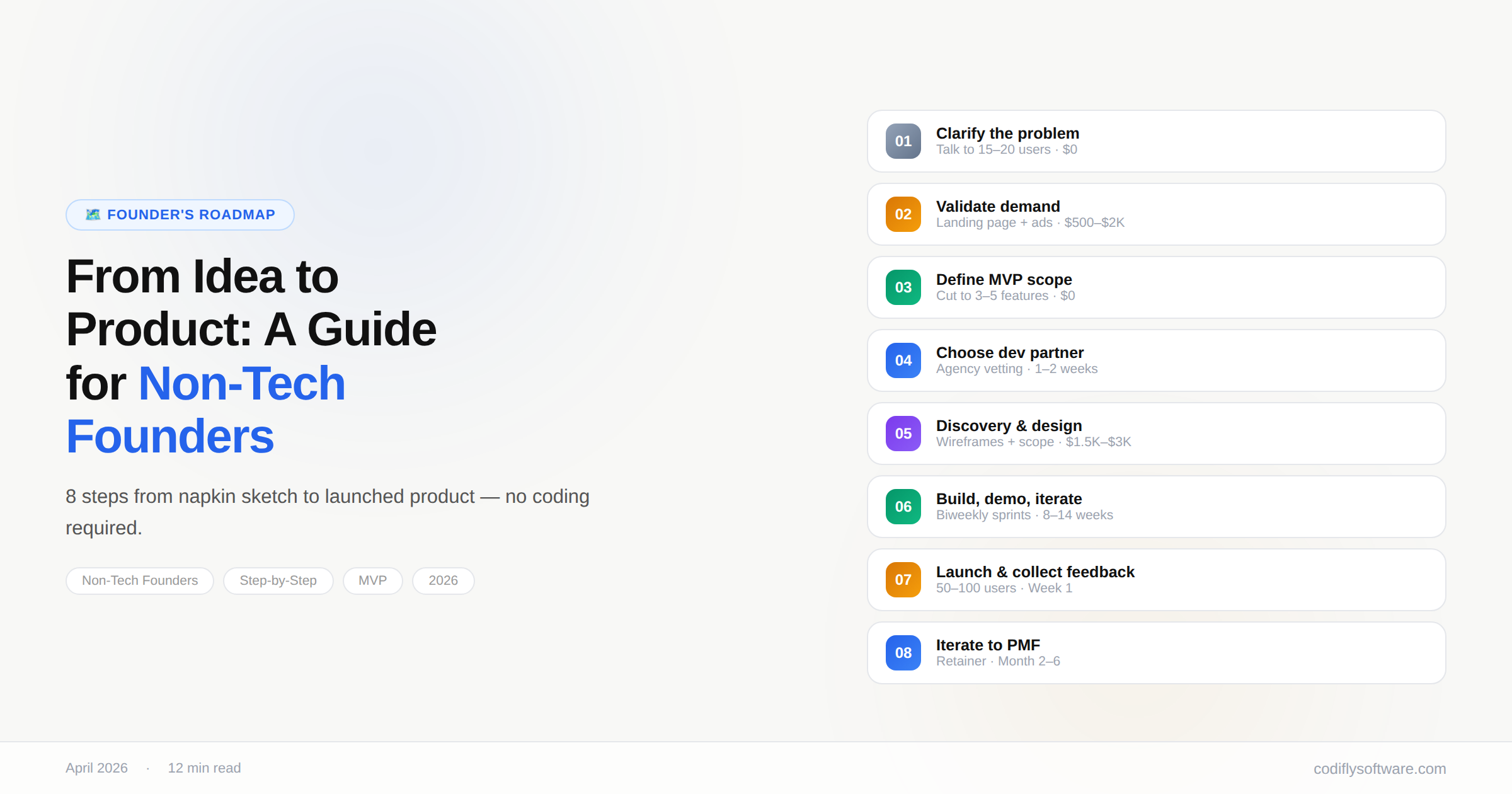Image resolution: width=1512 pixels, height=794 pixels.
Task: Open the Choose dev partner card
Action: 1156,360
